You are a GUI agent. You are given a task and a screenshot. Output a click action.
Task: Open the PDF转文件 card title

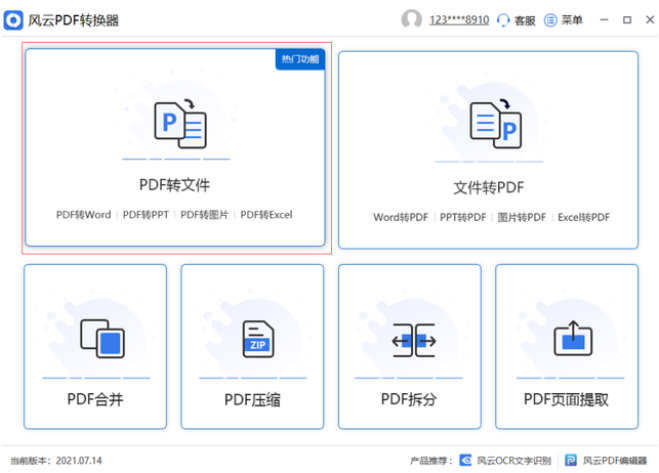174,185
